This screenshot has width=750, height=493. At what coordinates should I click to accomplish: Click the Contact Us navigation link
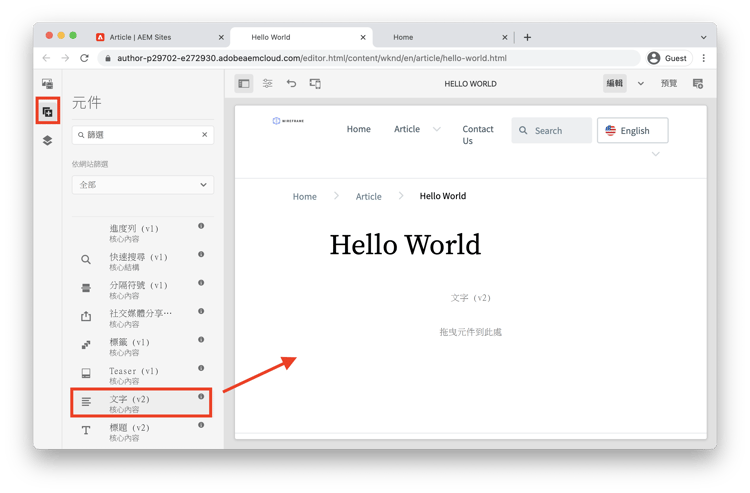pyautogui.click(x=477, y=135)
